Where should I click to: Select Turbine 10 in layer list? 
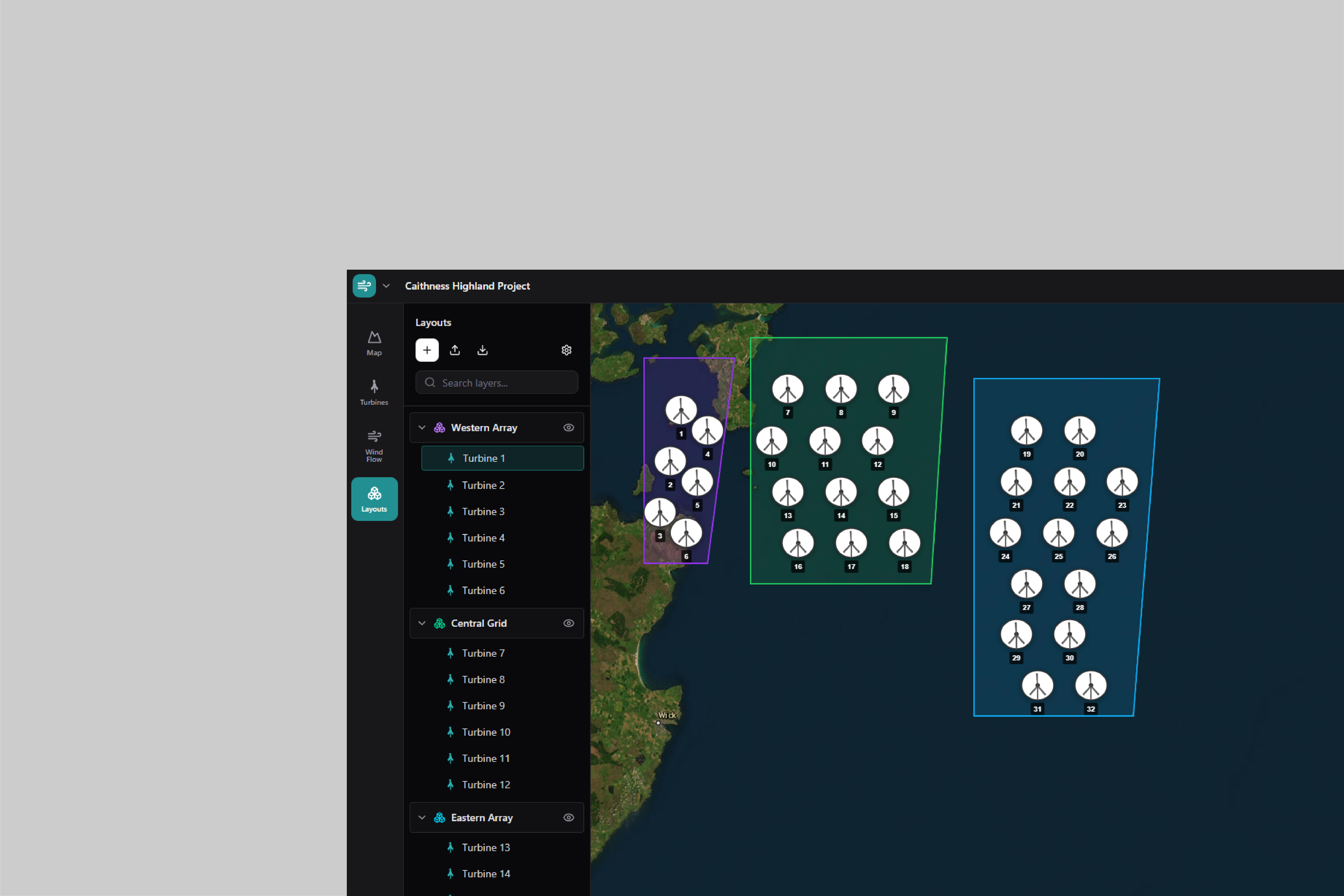click(x=486, y=732)
